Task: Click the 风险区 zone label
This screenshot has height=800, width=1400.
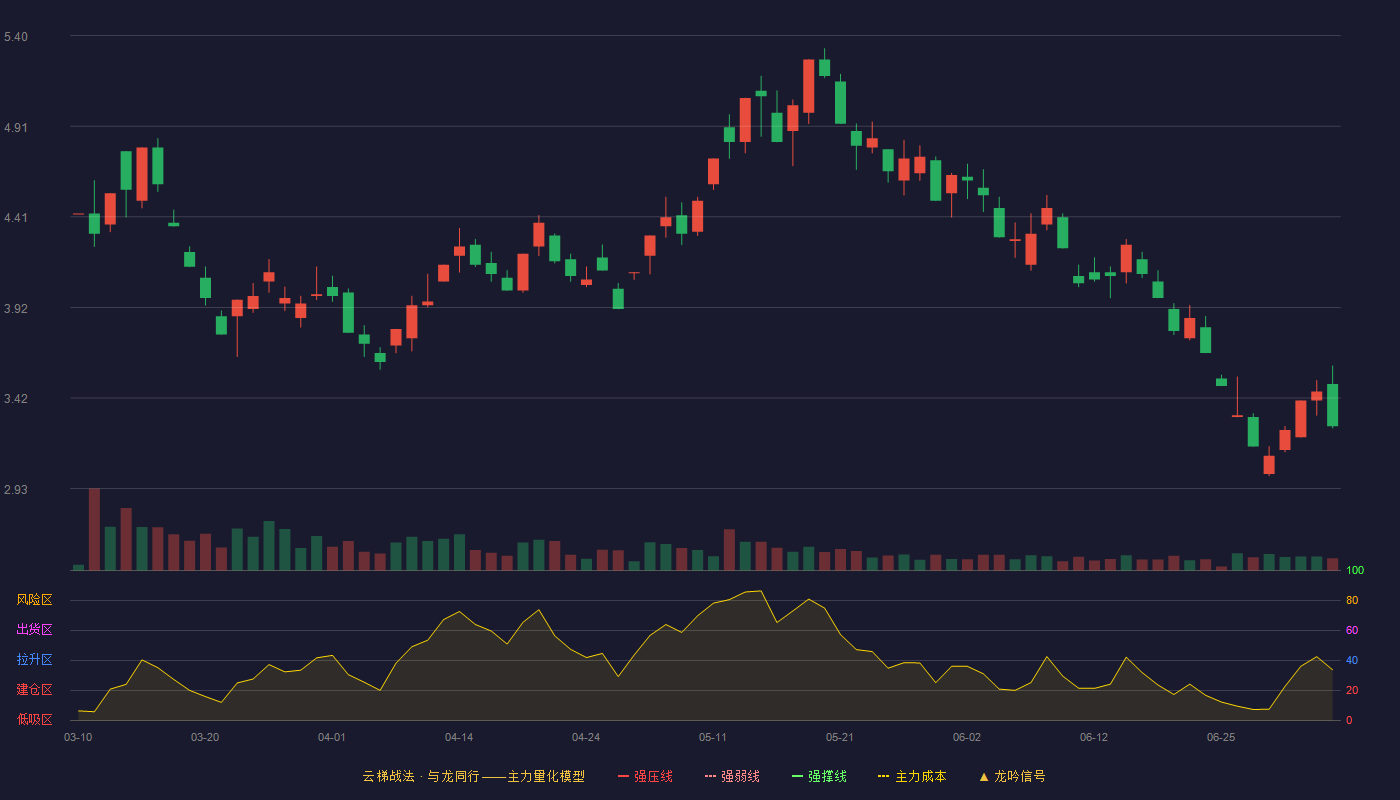Action: tap(35, 600)
